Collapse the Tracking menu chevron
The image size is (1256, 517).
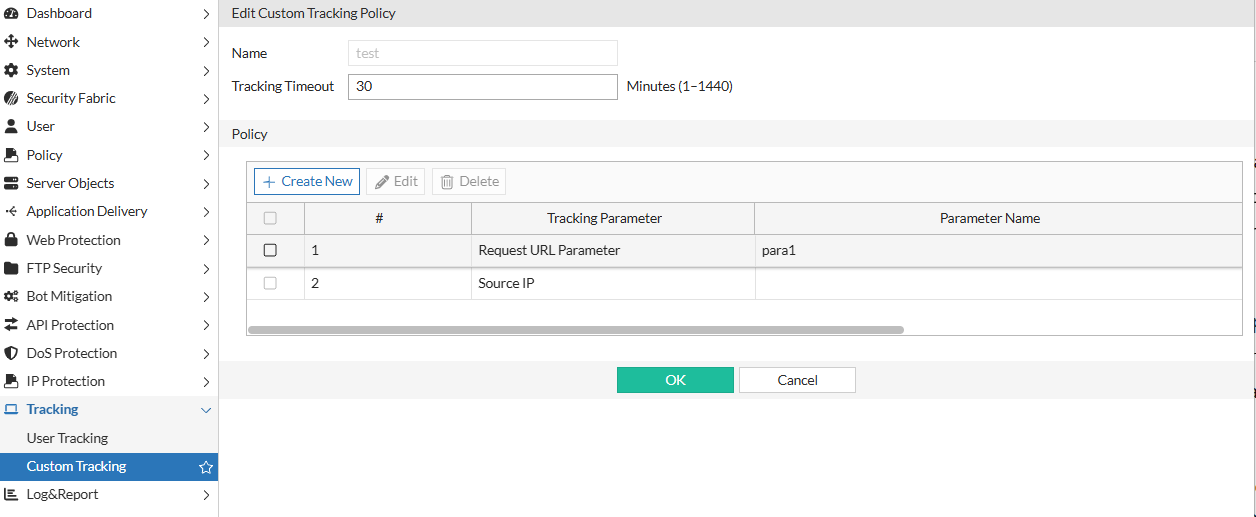click(x=206, y=410)
